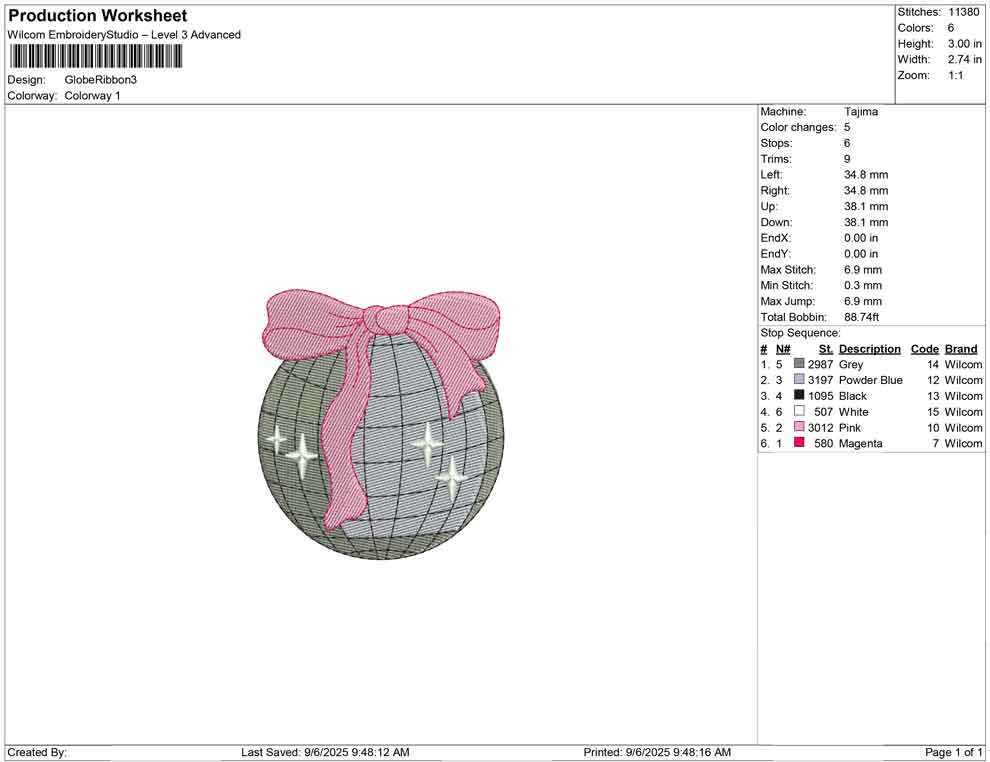Viewport: 990px width, 762px height.
Task: Click the Grey thread color swatch
Action: 799,365
